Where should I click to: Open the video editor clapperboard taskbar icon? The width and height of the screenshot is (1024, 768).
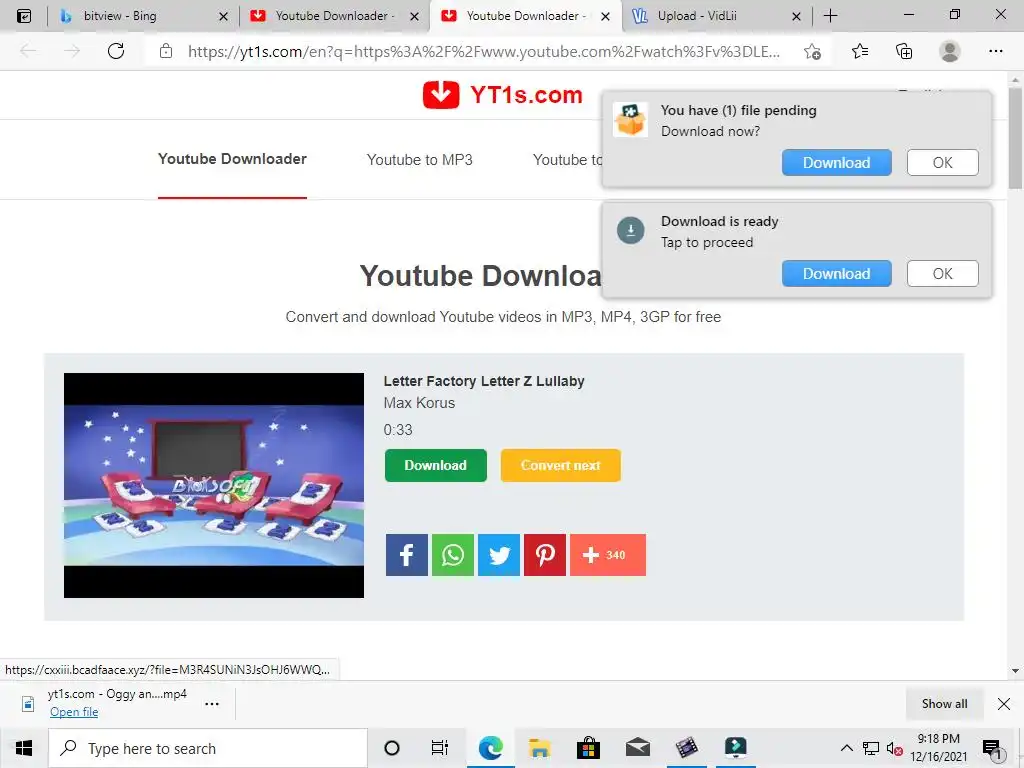point(686,748)
